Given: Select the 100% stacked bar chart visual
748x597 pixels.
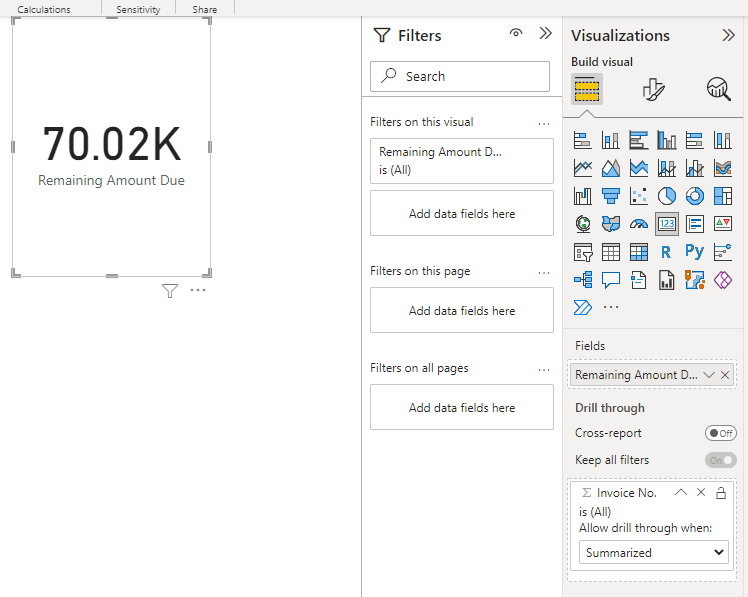Looking at the screenshot, I should click(695, 140).
